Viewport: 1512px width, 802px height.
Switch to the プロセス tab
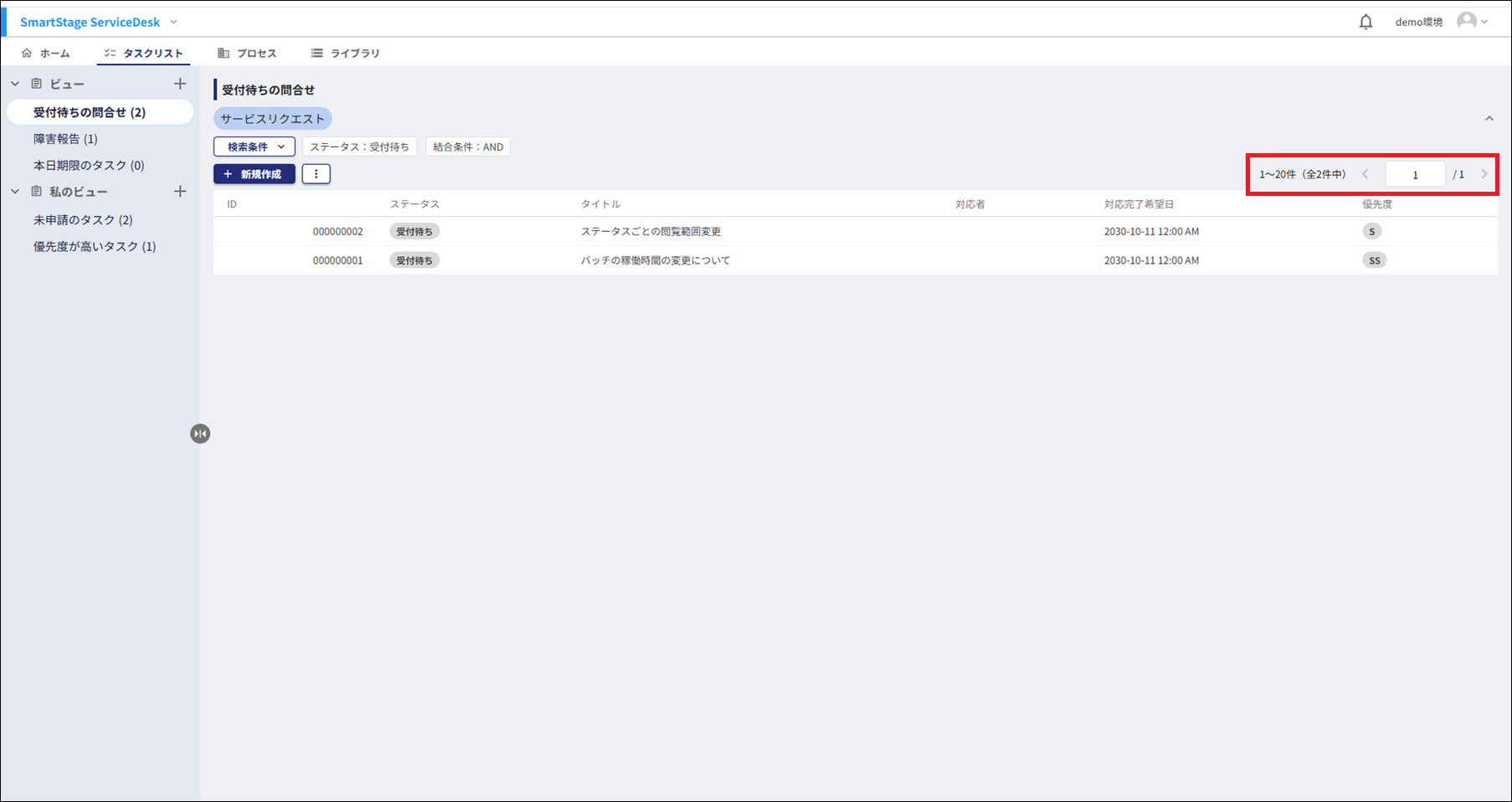tap(247, 53)
